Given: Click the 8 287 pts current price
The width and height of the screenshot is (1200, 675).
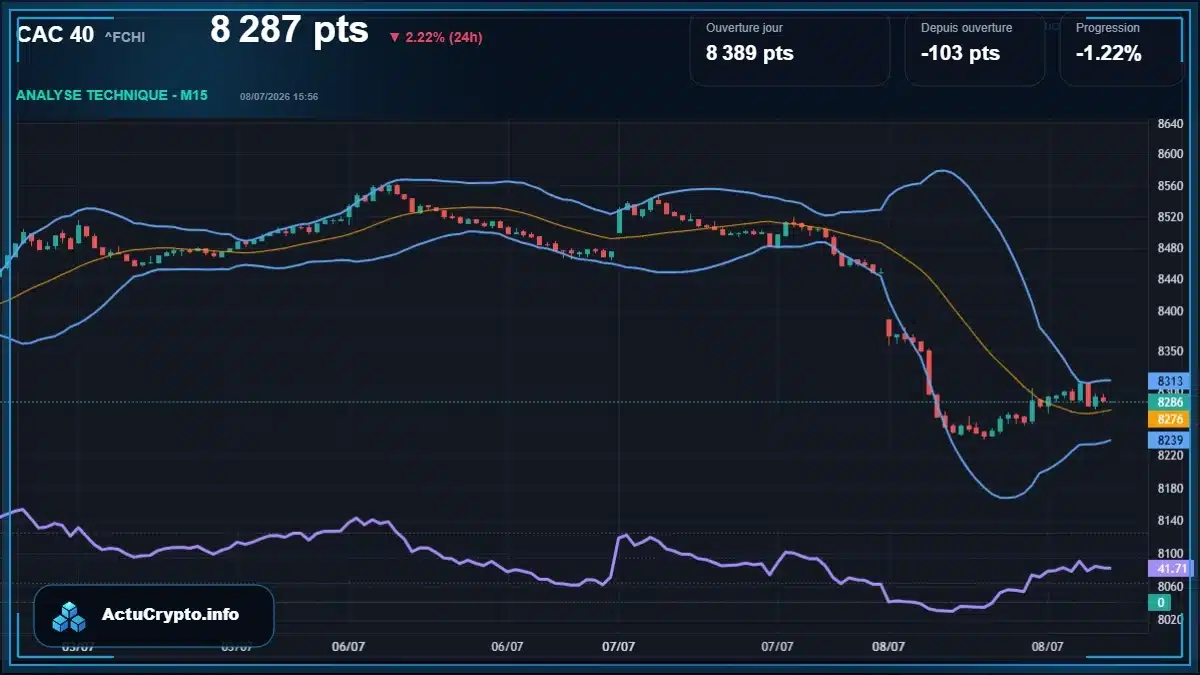Looking at the screenshot, I should pos(289,30).
